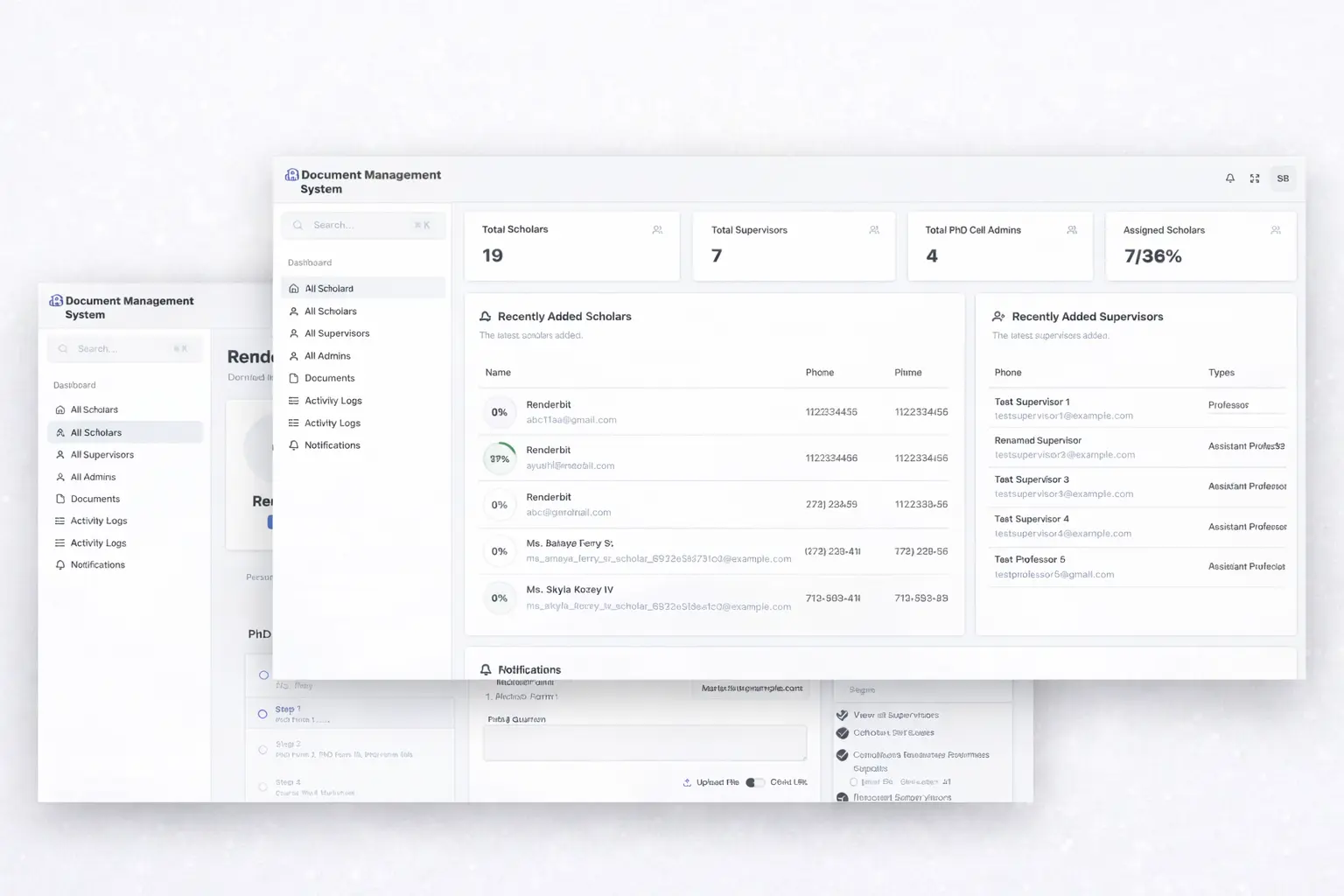Click the fullscreen expand icon in header
The height and width of the screenshot is (896, 1344).
pyautogui.click(x=1254, y=178)
